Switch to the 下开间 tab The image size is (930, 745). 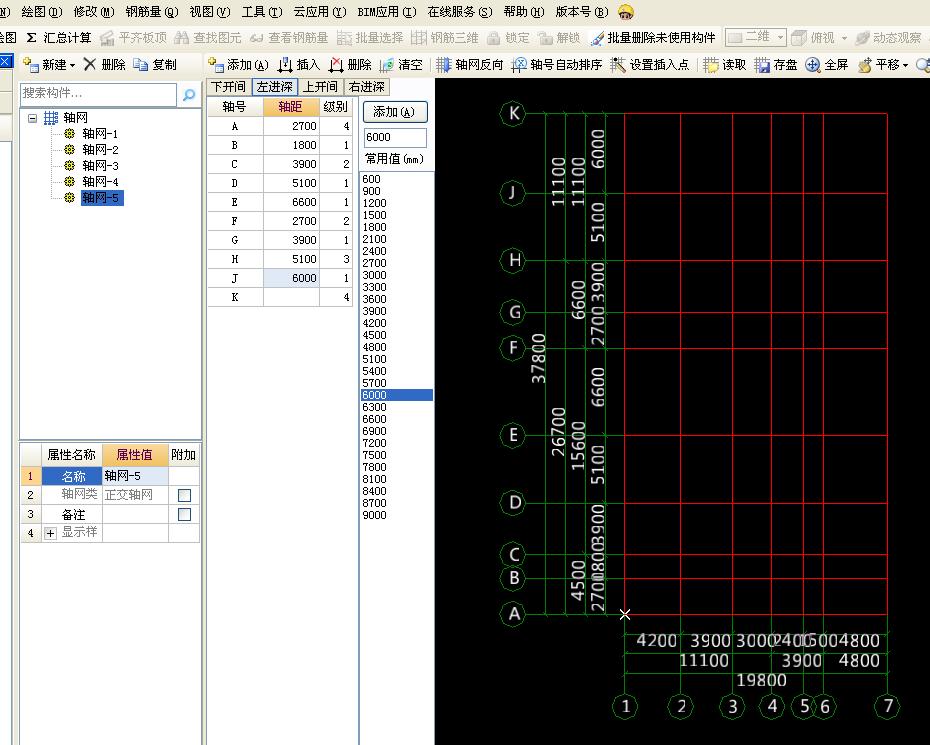click(x=228, y=87)
